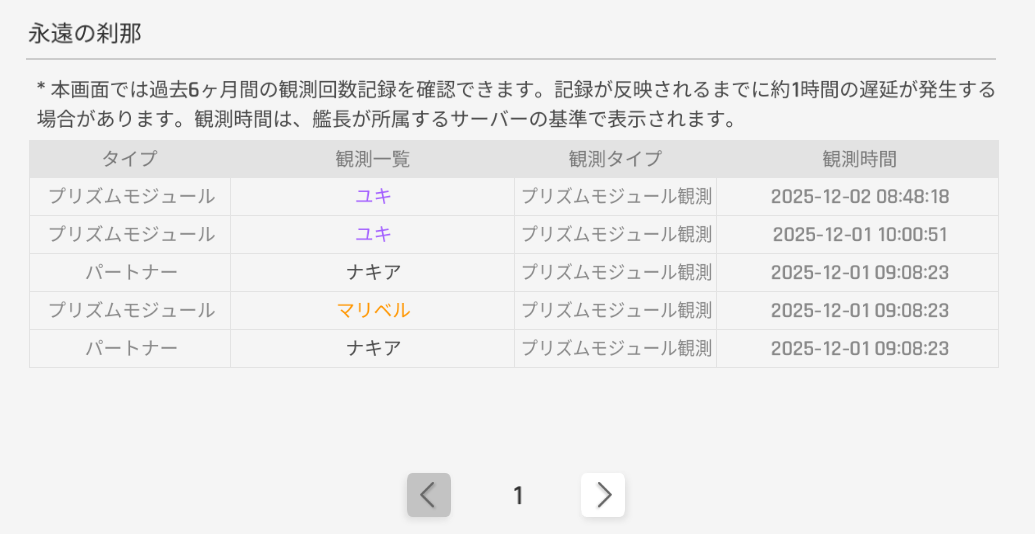Image resolution: width=1035 pixels, height=534 pixels.
Task: Select purple ユキ in the first row
Action: (373, 197)
